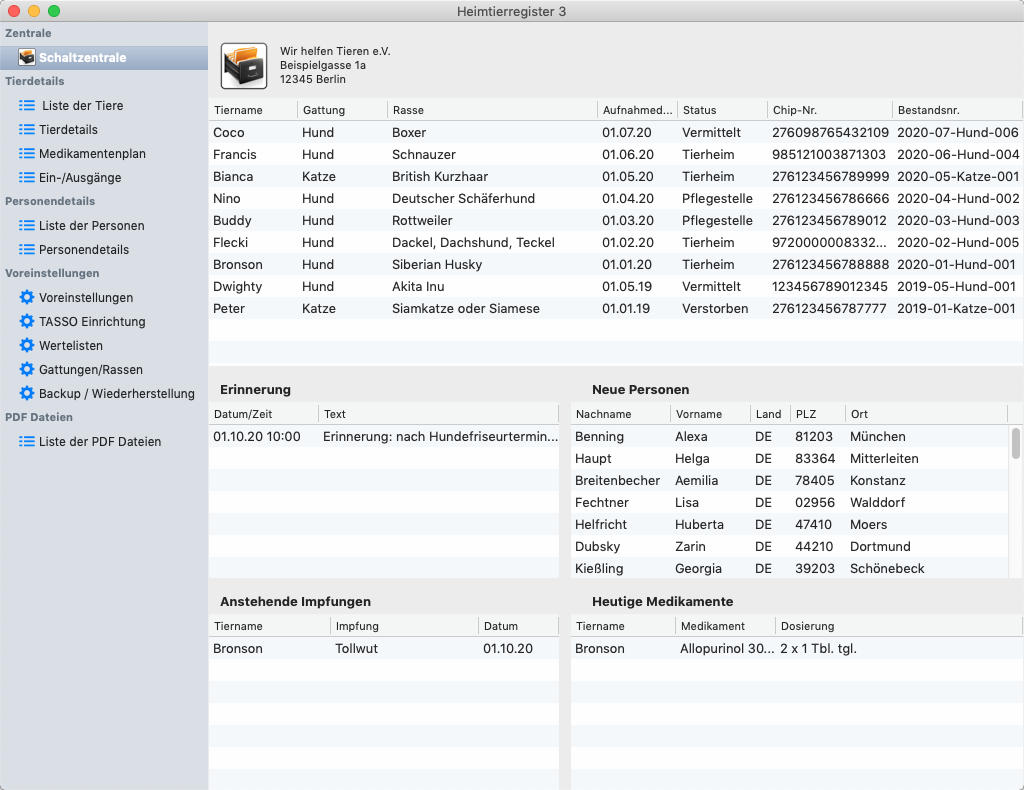1024x790 pixels.
Task: Select the Coco row in animal table
Action: (616, 132)
